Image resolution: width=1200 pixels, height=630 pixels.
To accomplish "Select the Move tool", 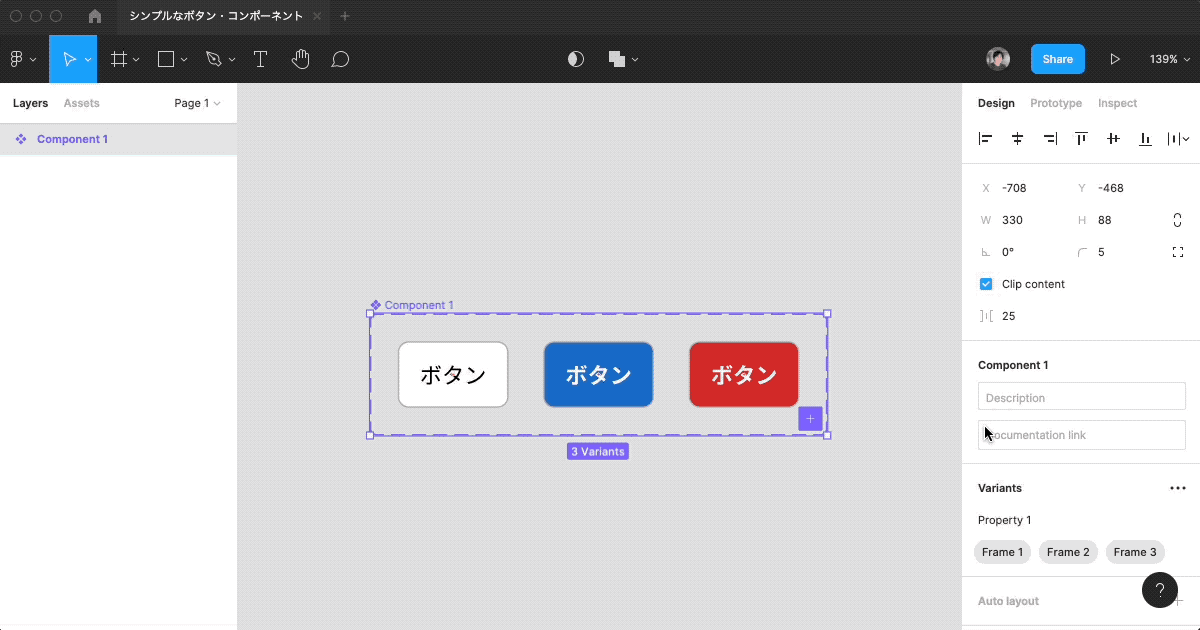I will [x=69, y=59].
